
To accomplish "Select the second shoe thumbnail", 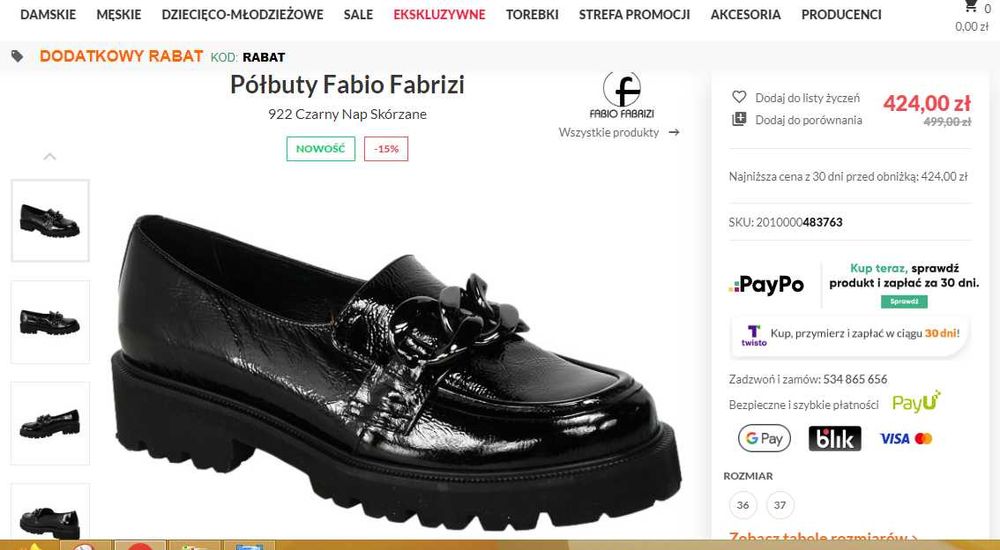I will (50, 321).
